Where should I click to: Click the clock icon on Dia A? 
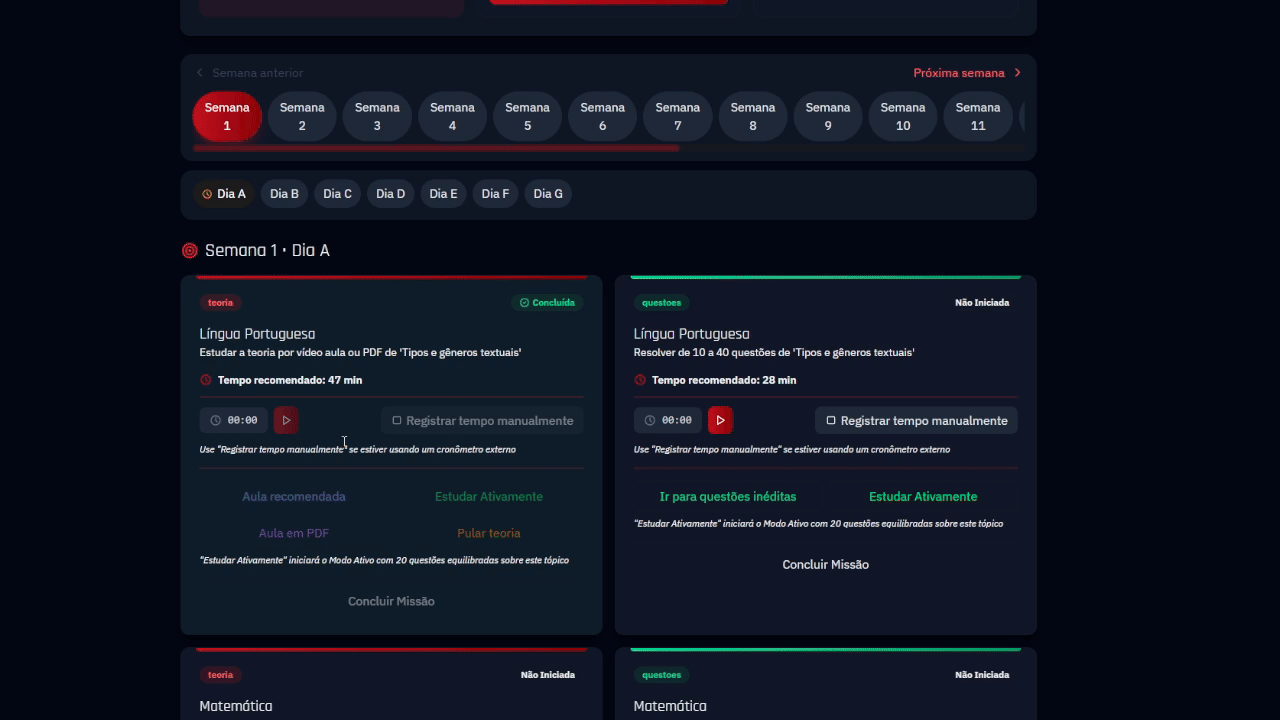click(x=207, y=194)
